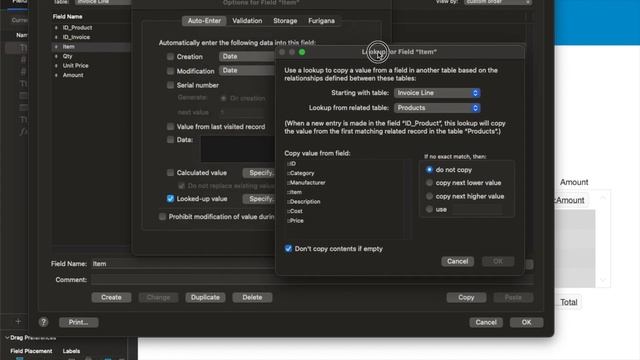640x360 pixels.
Task: Enable the Data checkbox
Action: pyautogui.click(x=170, y=140)
